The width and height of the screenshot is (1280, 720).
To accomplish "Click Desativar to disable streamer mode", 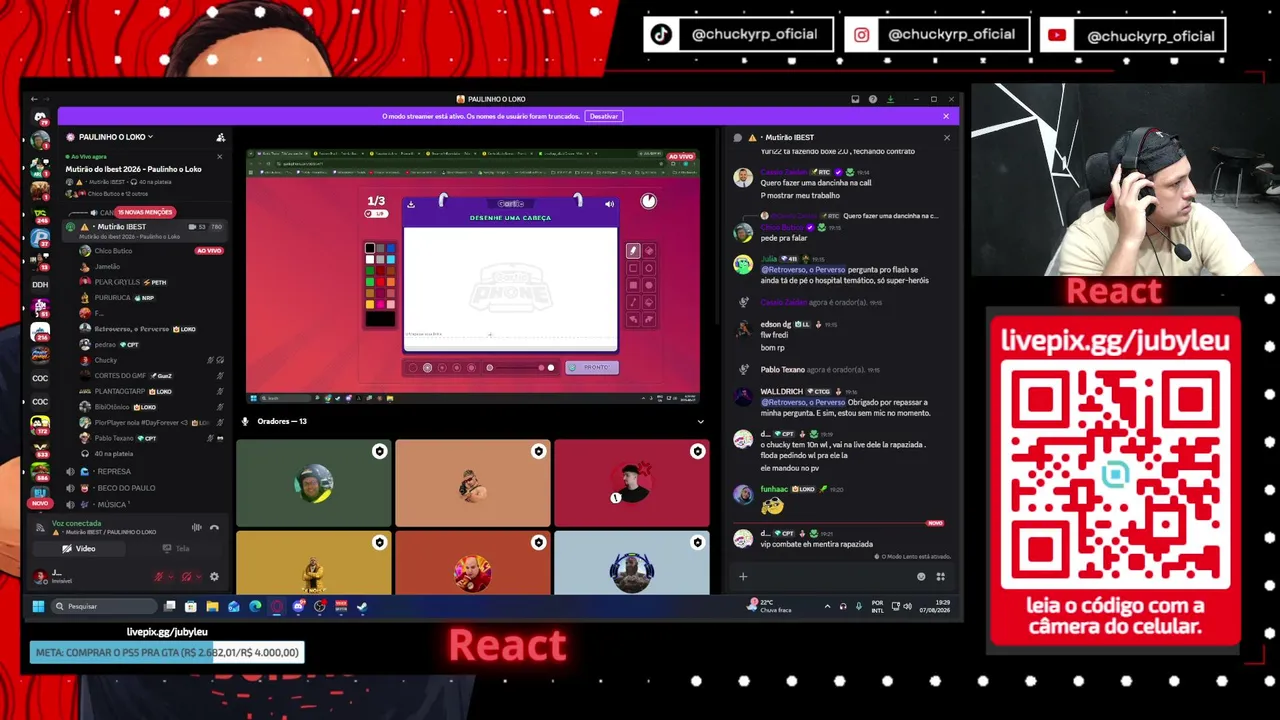I will coord(604,116).
